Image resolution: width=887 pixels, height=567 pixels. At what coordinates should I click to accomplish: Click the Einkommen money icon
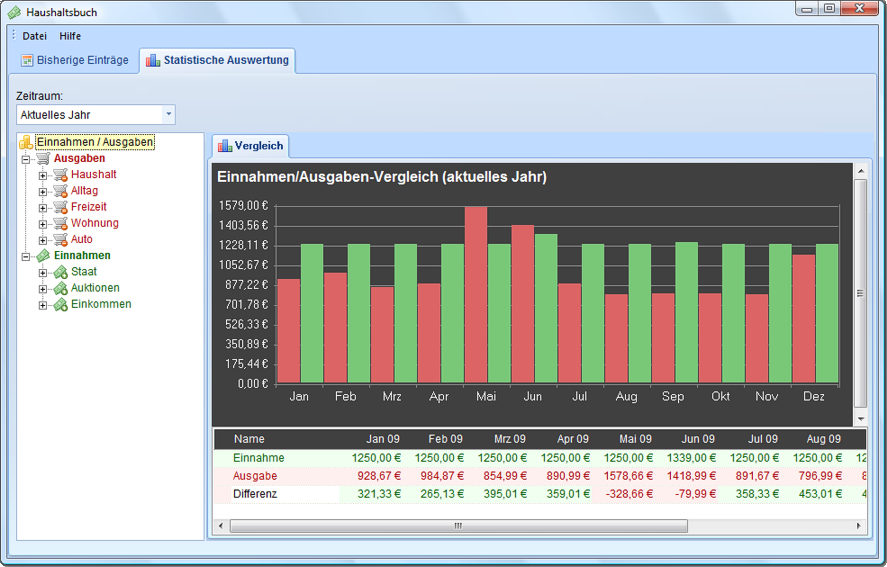click(x=61, y=305)
